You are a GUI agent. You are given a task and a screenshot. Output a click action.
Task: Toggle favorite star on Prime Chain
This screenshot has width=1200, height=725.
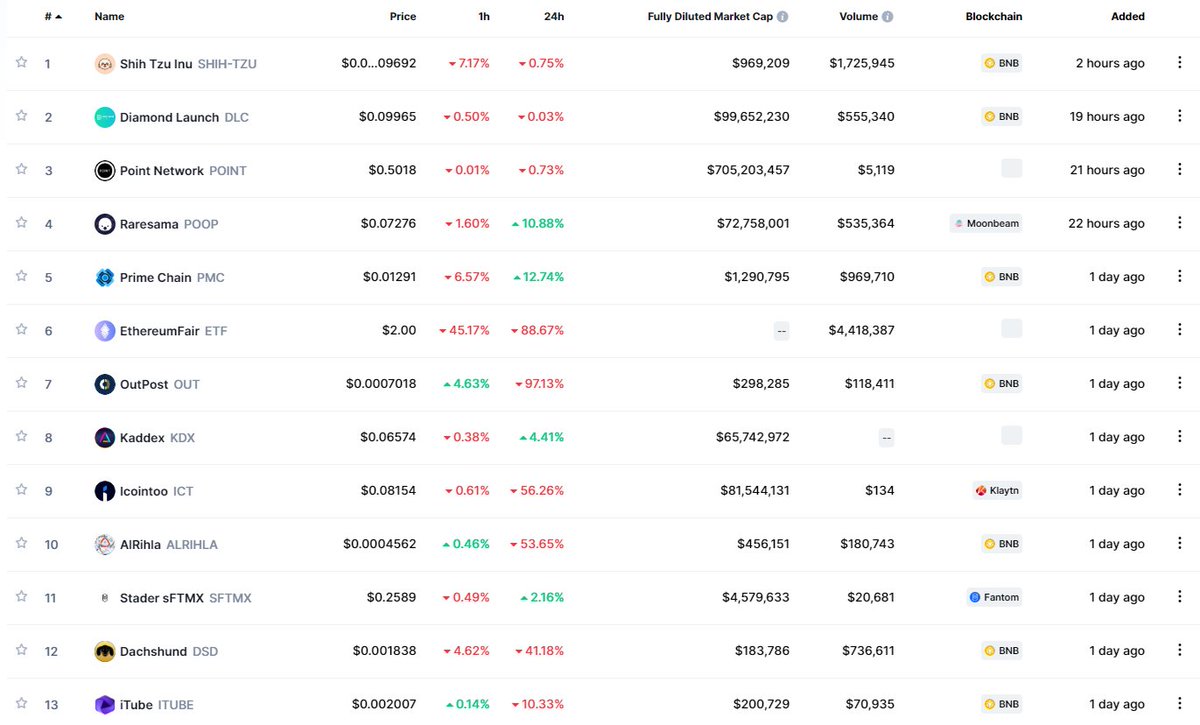click(21, 276)
